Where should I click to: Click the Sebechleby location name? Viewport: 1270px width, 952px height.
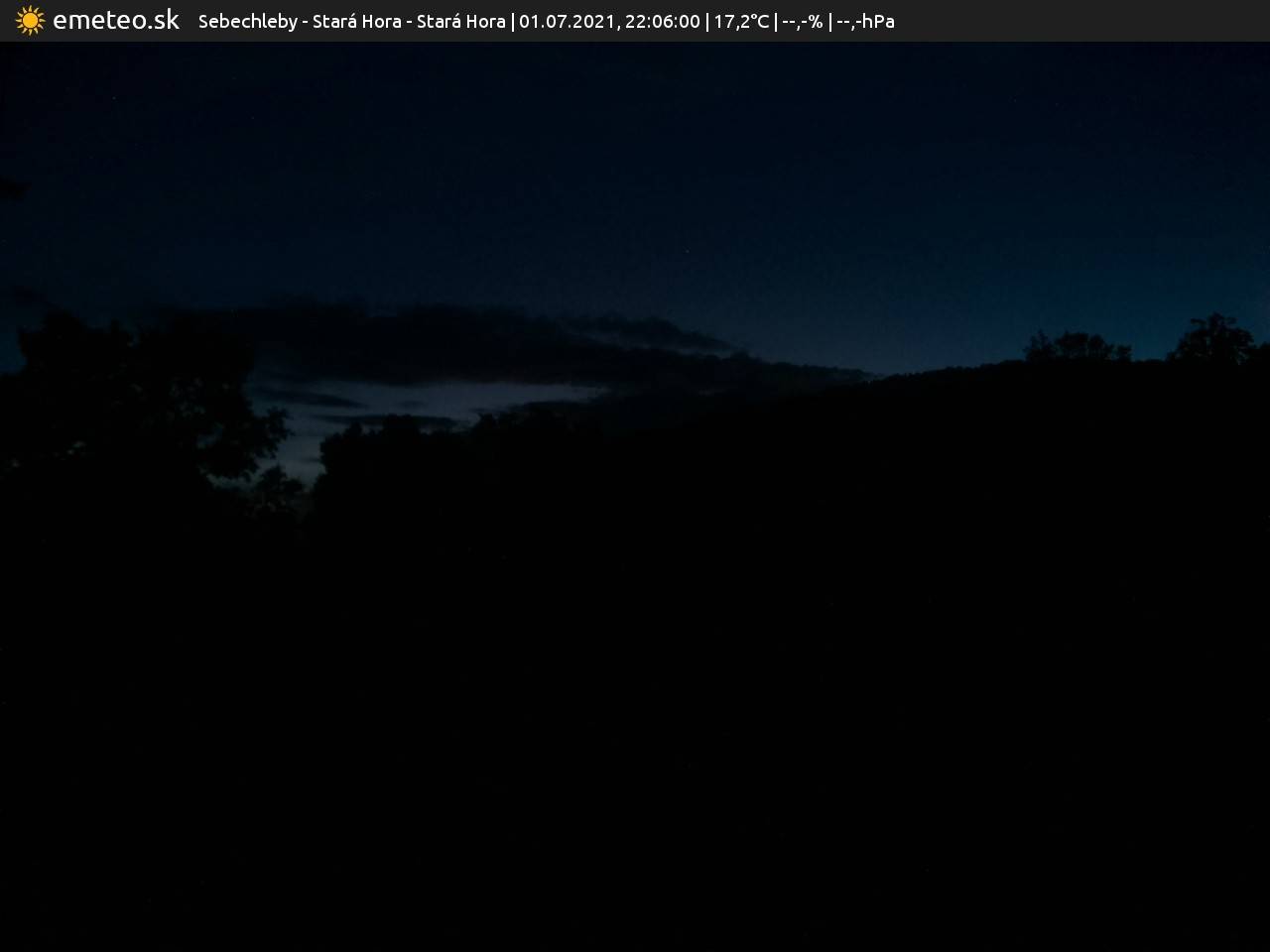(x=247, y=21)
